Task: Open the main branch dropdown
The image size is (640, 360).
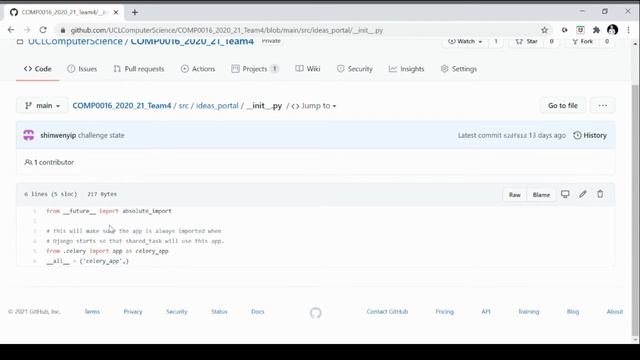Action: 42,106
